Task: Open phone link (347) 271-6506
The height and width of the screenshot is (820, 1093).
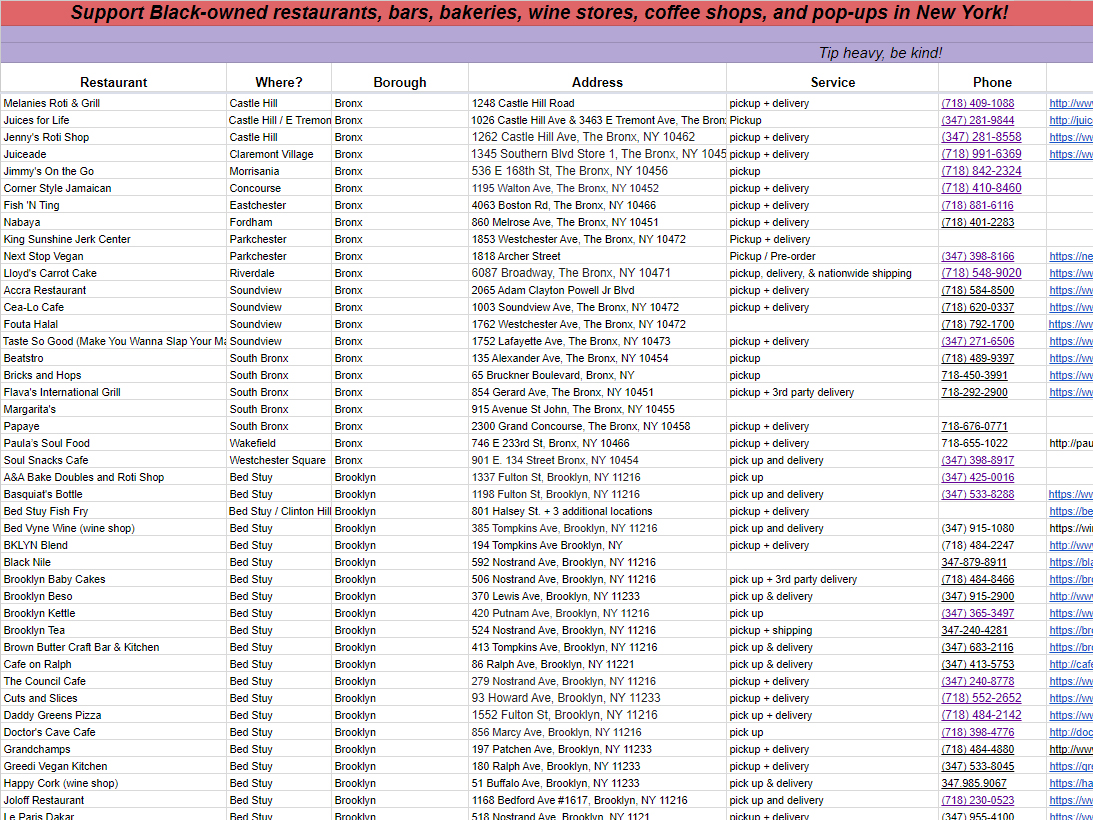Action: point(978,341)
